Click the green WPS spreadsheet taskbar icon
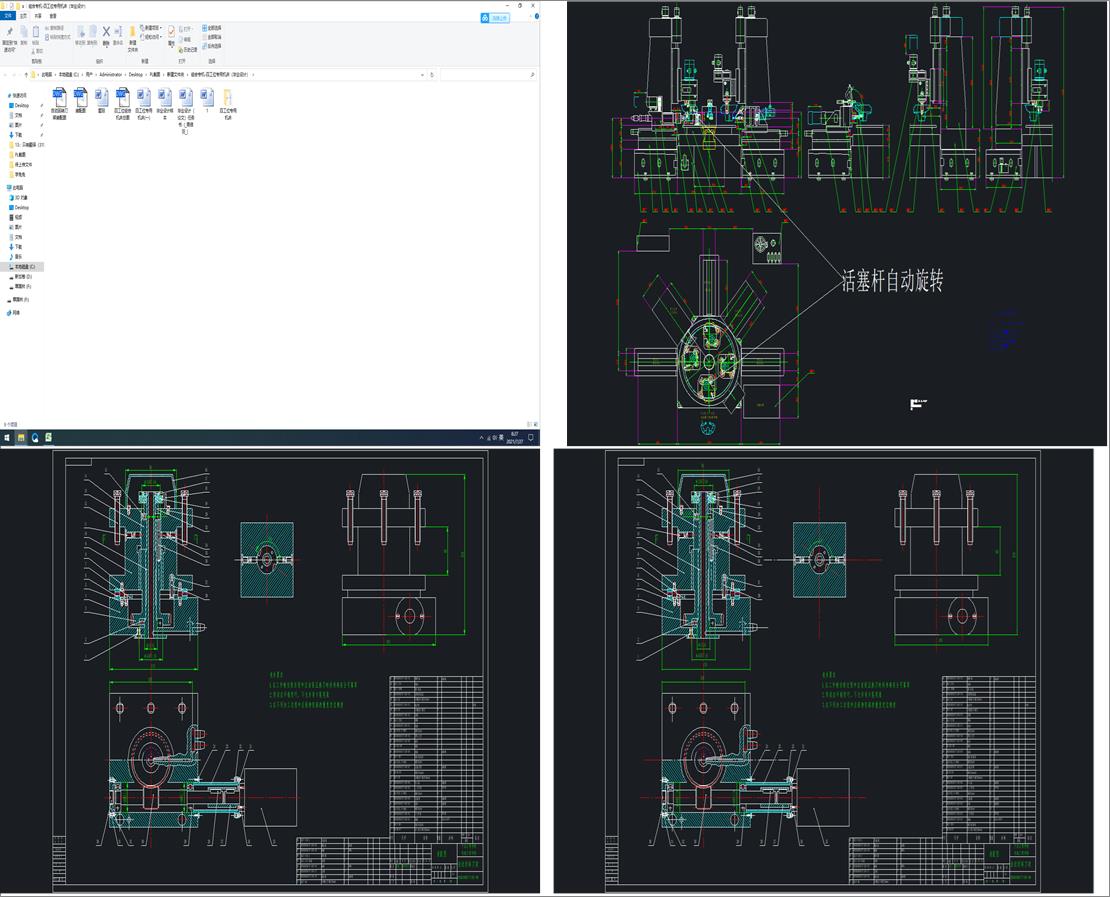The height and width of the screenshot is (897, 1110). (48, 438)
